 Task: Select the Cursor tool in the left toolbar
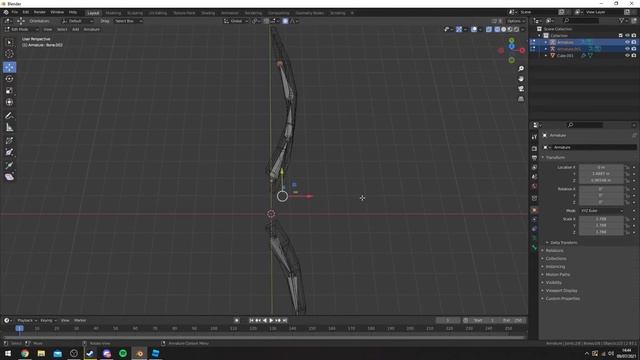pyautogui.click(x=9, y=54)
